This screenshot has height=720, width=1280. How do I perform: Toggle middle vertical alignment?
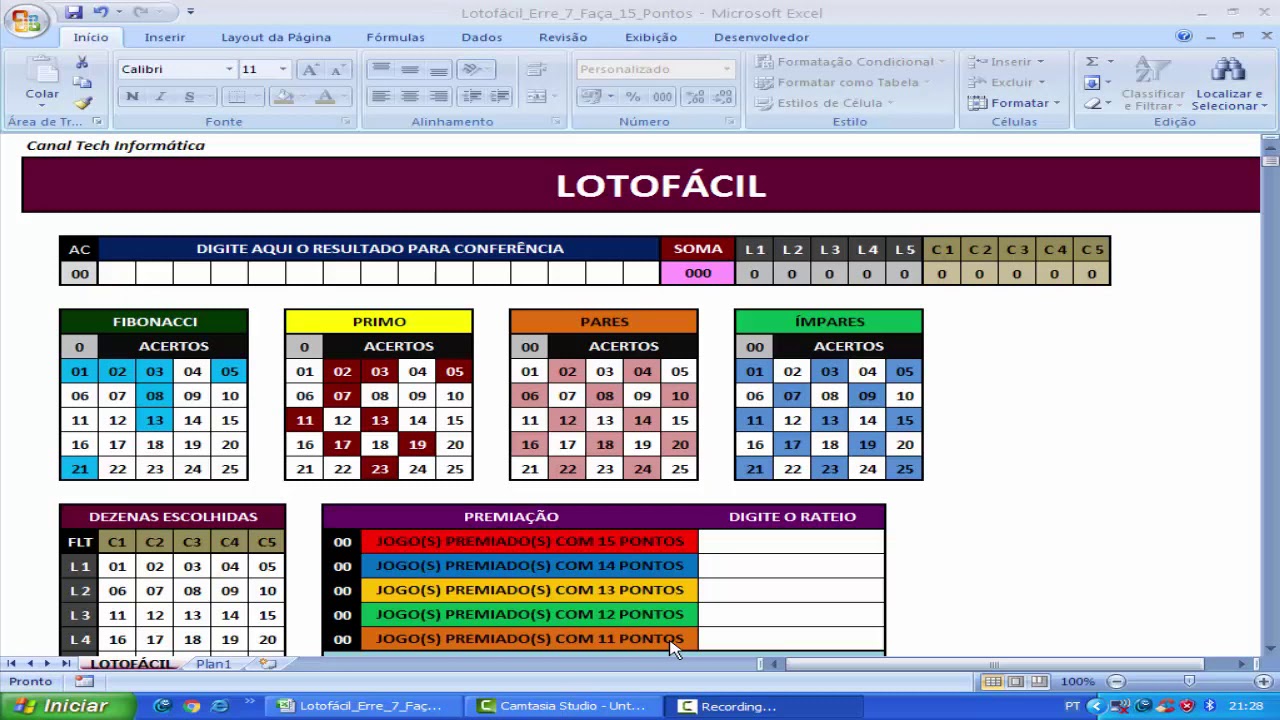[409, 69]
